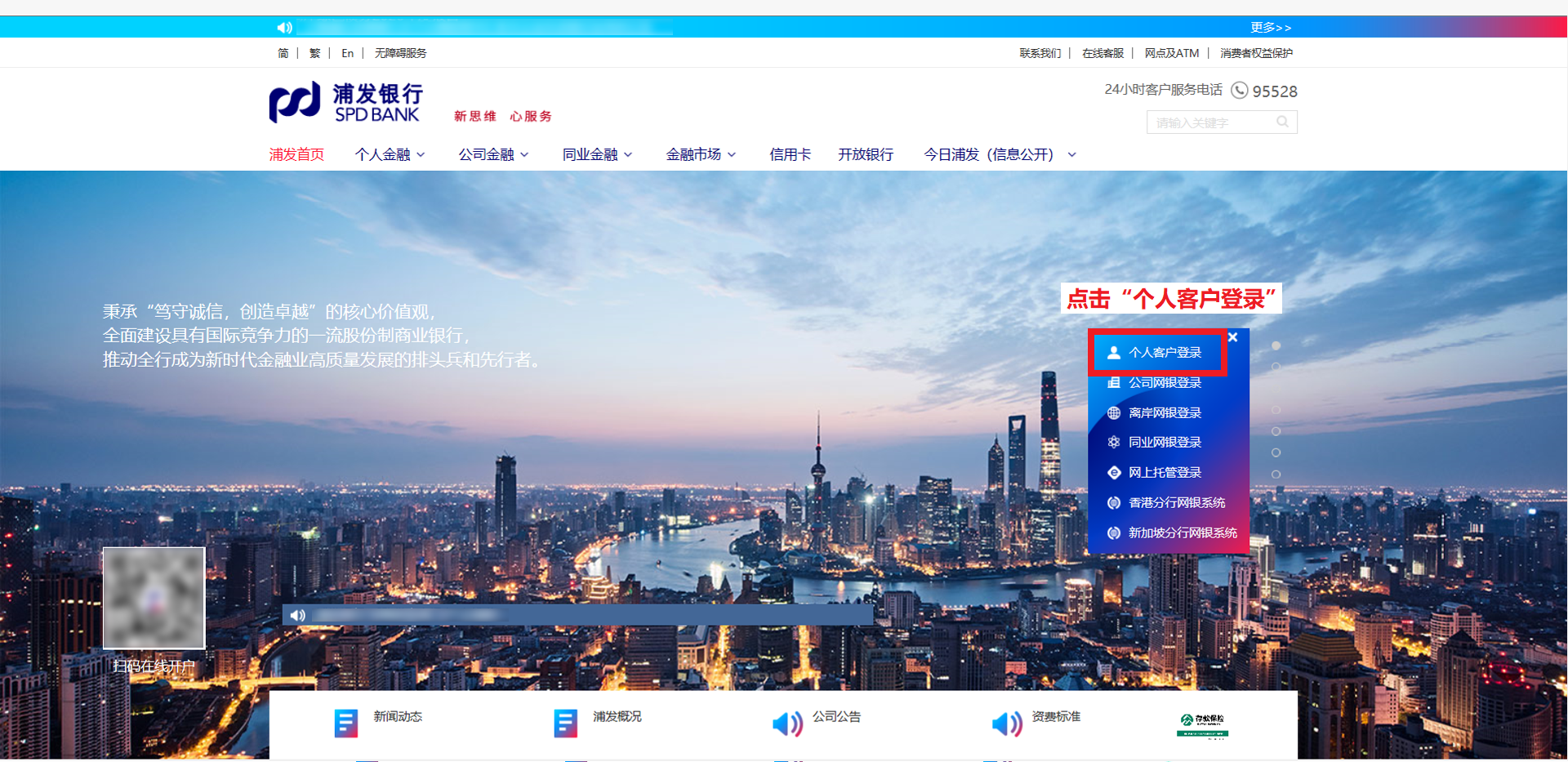Click 离岸网银登录 entry
The image size is (1568, 762).
click(x=1165, y=413)
